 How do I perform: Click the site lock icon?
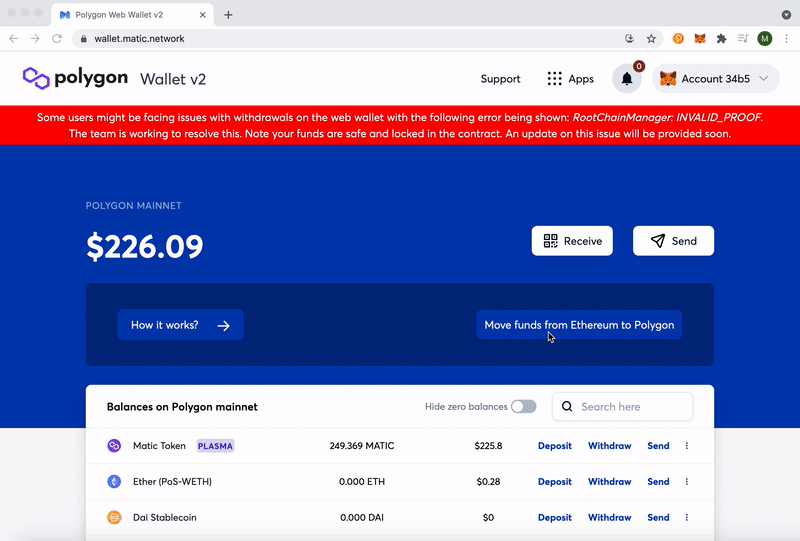[84, 39]
